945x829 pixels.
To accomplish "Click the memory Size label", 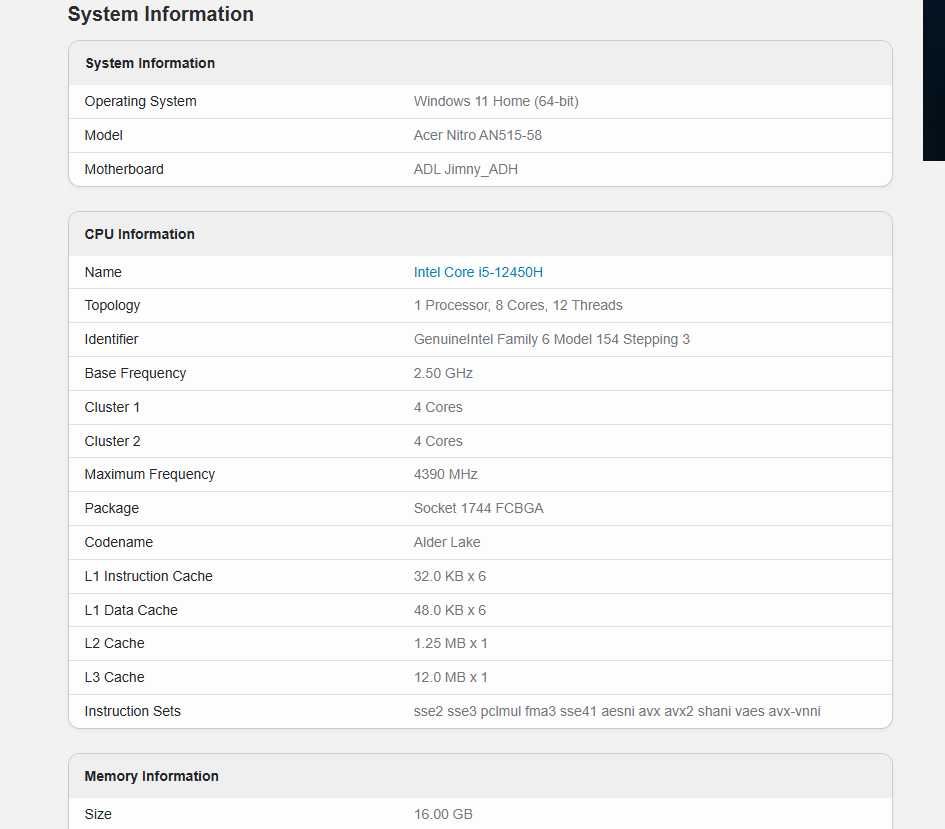I will click(98, 815).
